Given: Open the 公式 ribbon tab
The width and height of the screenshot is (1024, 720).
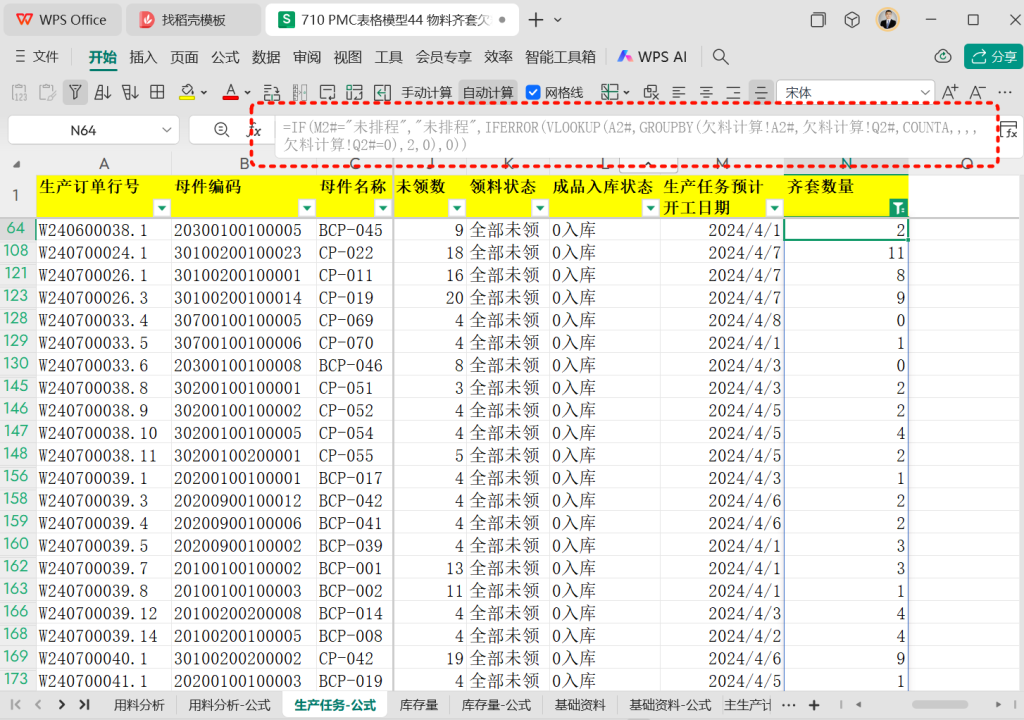Looking at the screenshot, I should point(225,57).
